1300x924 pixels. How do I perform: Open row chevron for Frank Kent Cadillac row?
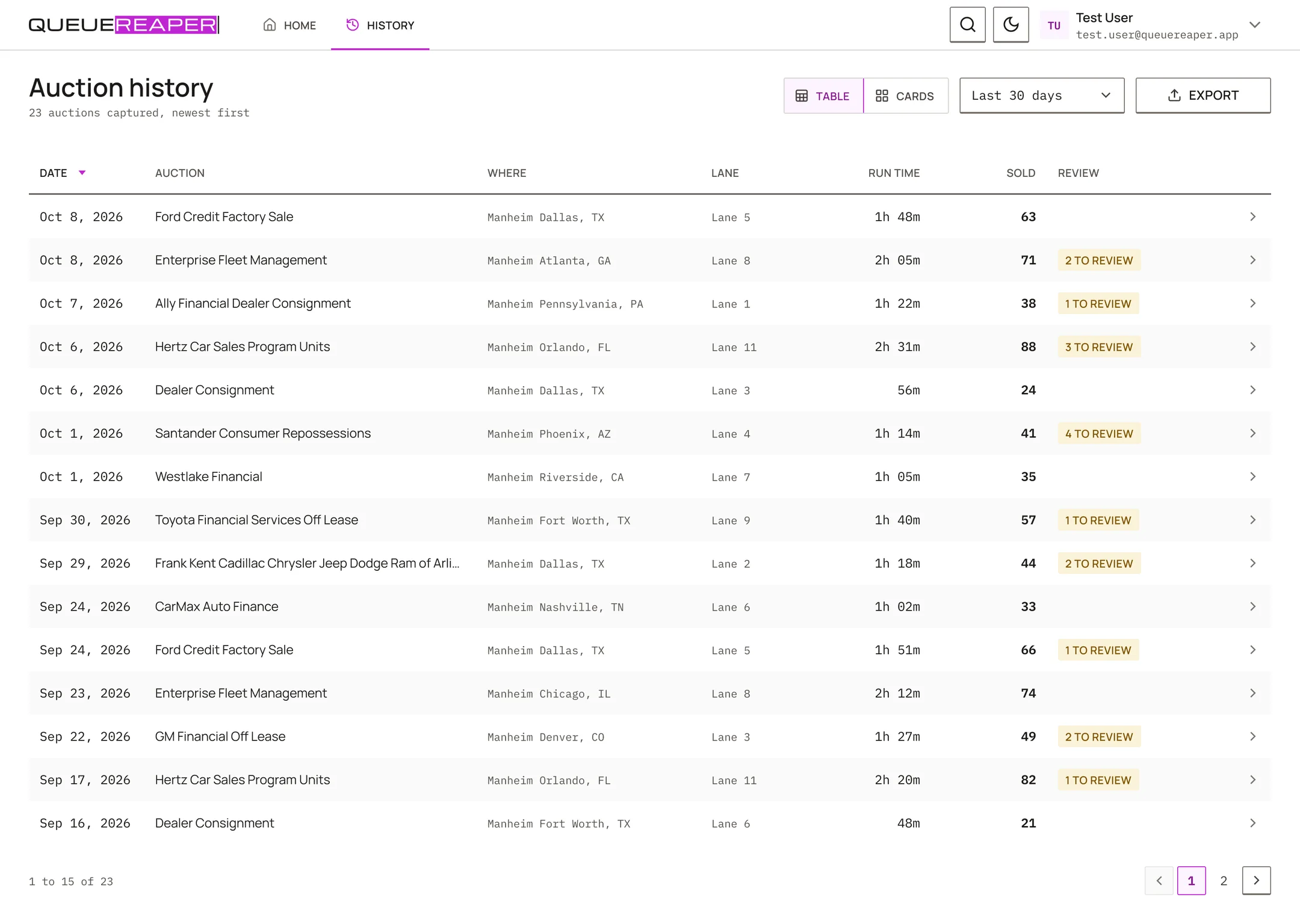1253,563
